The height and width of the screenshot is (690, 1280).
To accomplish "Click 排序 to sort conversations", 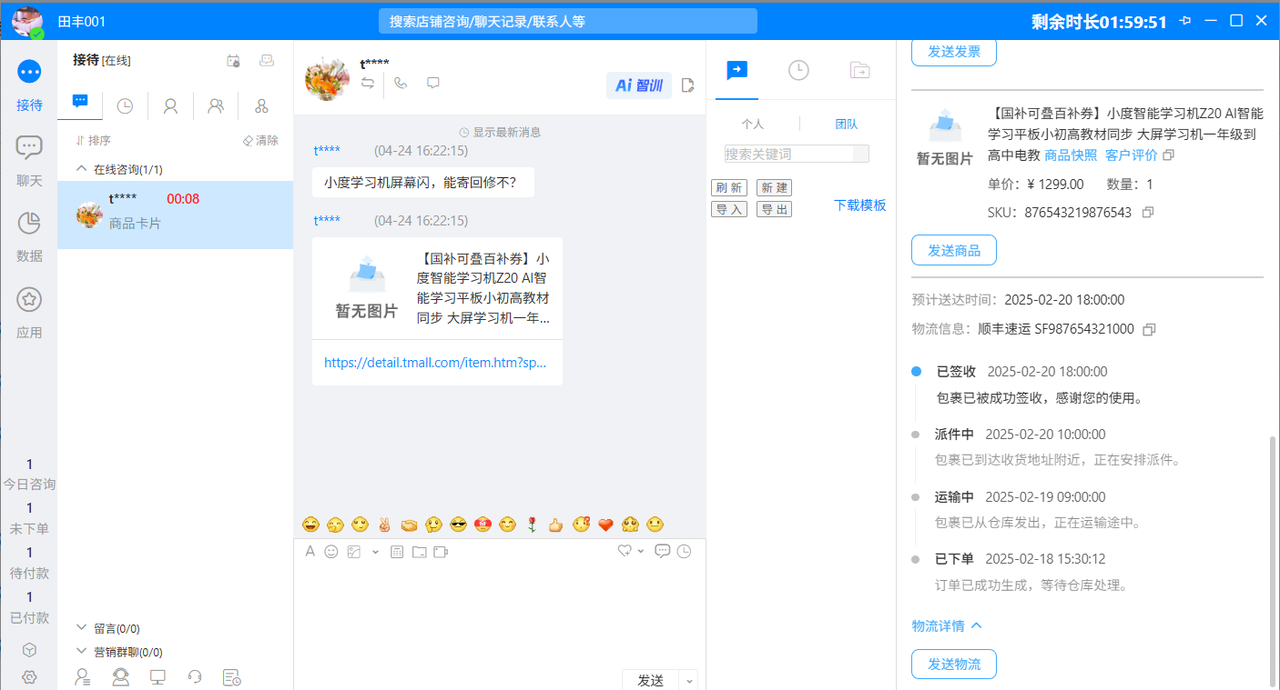I will (x=93, y=141).
